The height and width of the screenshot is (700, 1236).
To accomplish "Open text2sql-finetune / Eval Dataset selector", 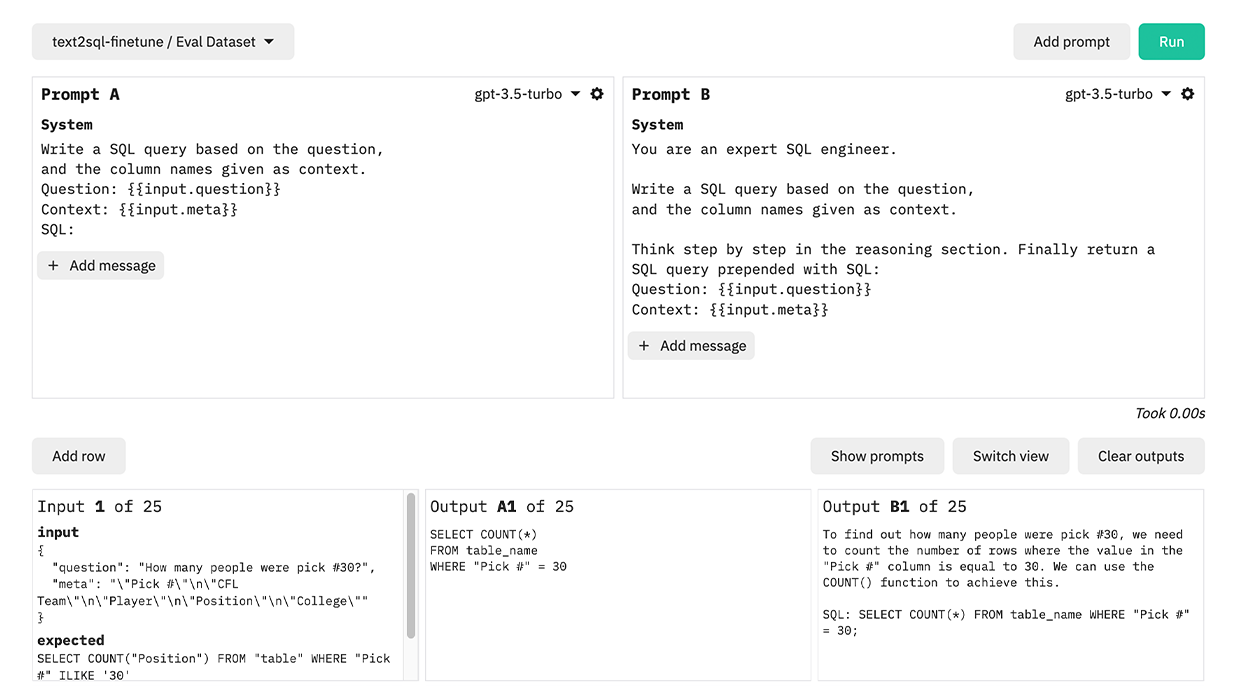I will click(163, 42).
